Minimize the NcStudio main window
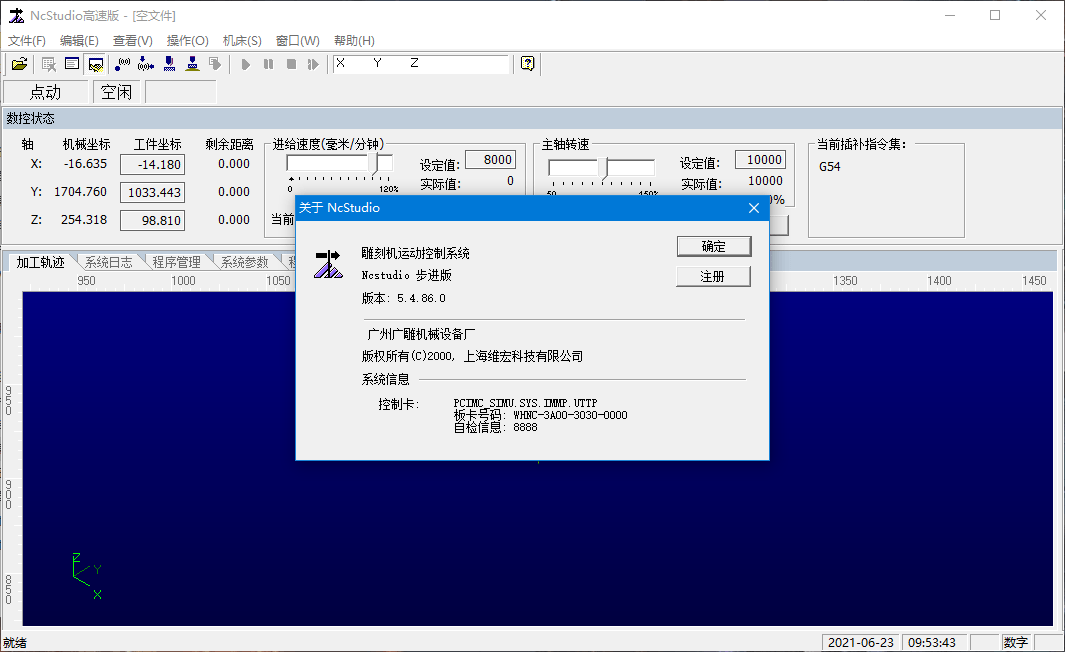The width and height of the screenshot is (1065, 652). coord(950,15)
